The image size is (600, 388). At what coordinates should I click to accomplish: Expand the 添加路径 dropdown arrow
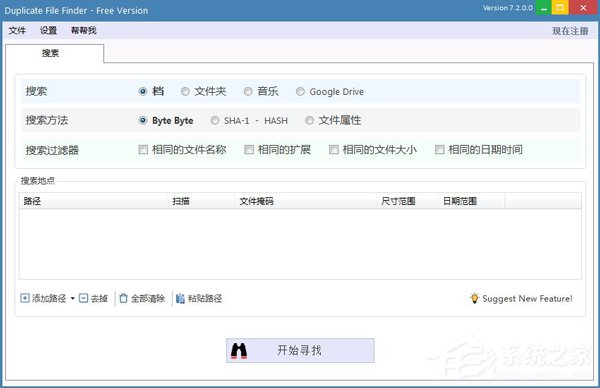coord(72,298)
